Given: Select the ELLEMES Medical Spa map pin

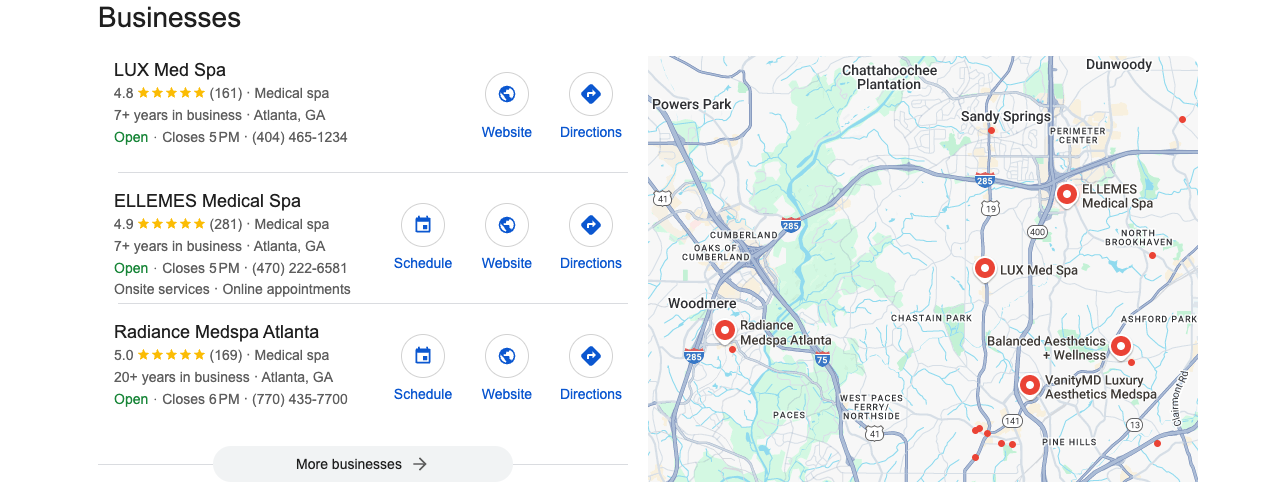Looking at the screenshot, I should (x=1067, y=194).
